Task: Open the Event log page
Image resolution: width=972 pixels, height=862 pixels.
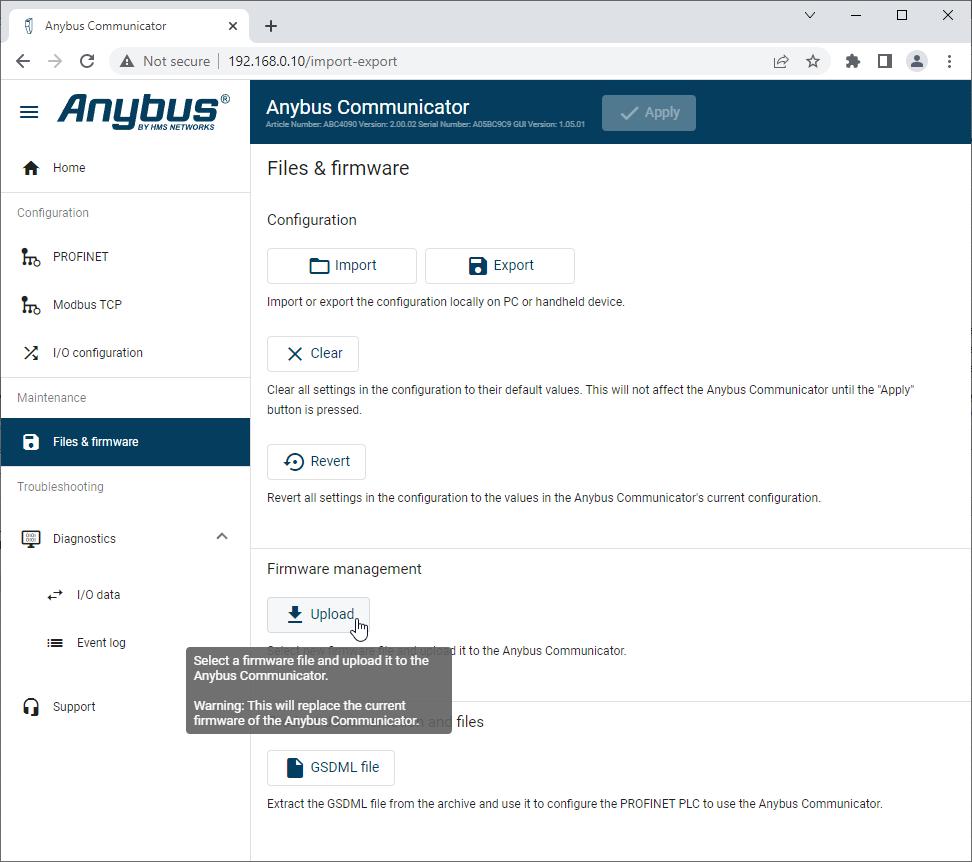Action: point(100,643)
